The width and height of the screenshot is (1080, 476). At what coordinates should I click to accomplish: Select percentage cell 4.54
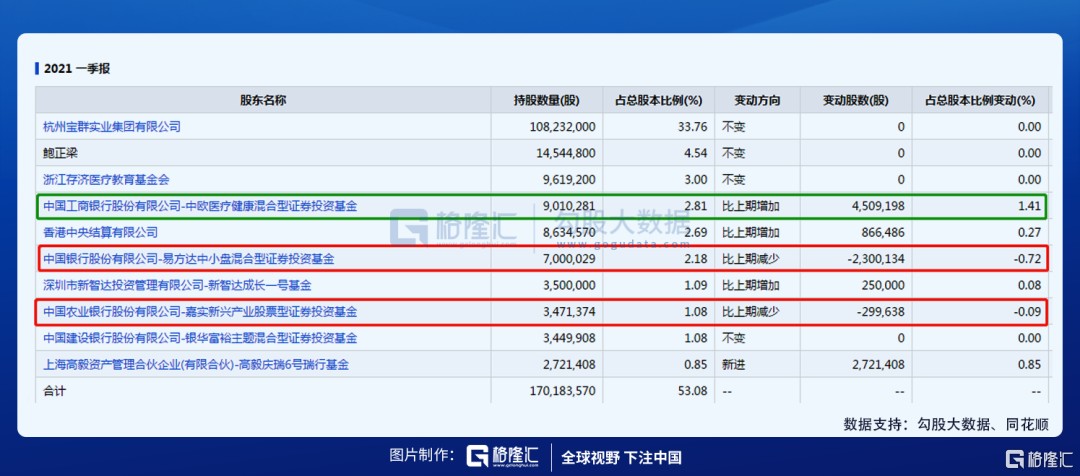click(697, 154)
